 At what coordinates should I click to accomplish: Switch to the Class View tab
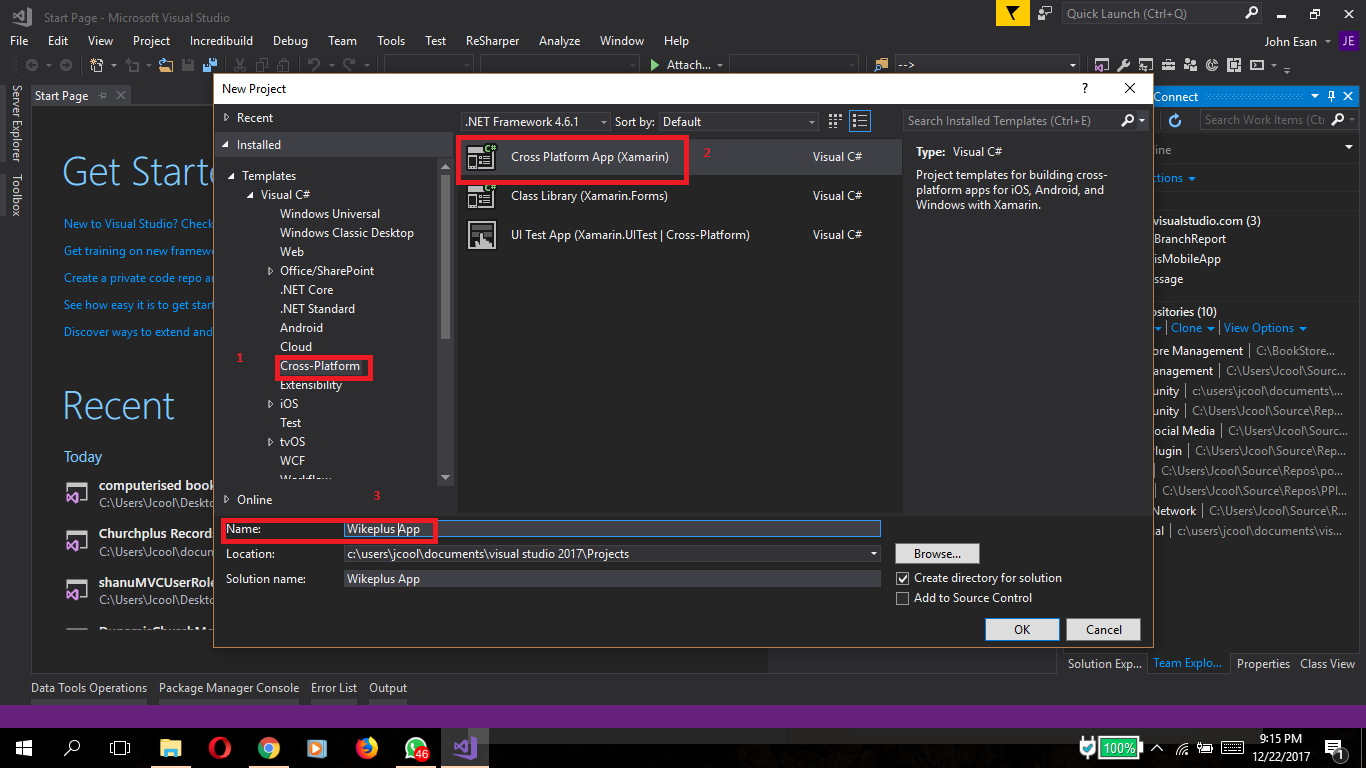click(1327, 663)
